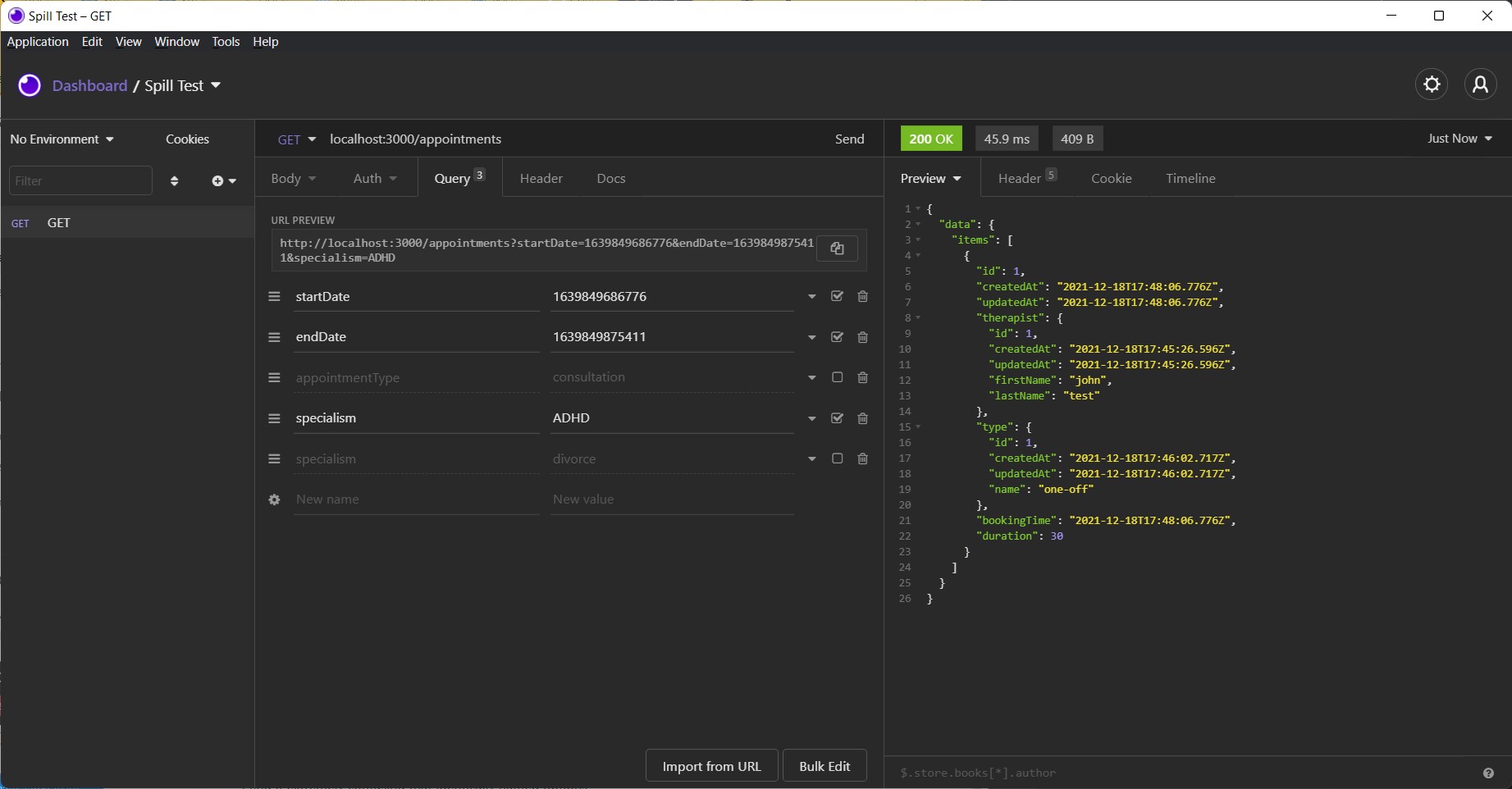
Task: Switch to the request Header tab
Action: (x=541, y=178)
